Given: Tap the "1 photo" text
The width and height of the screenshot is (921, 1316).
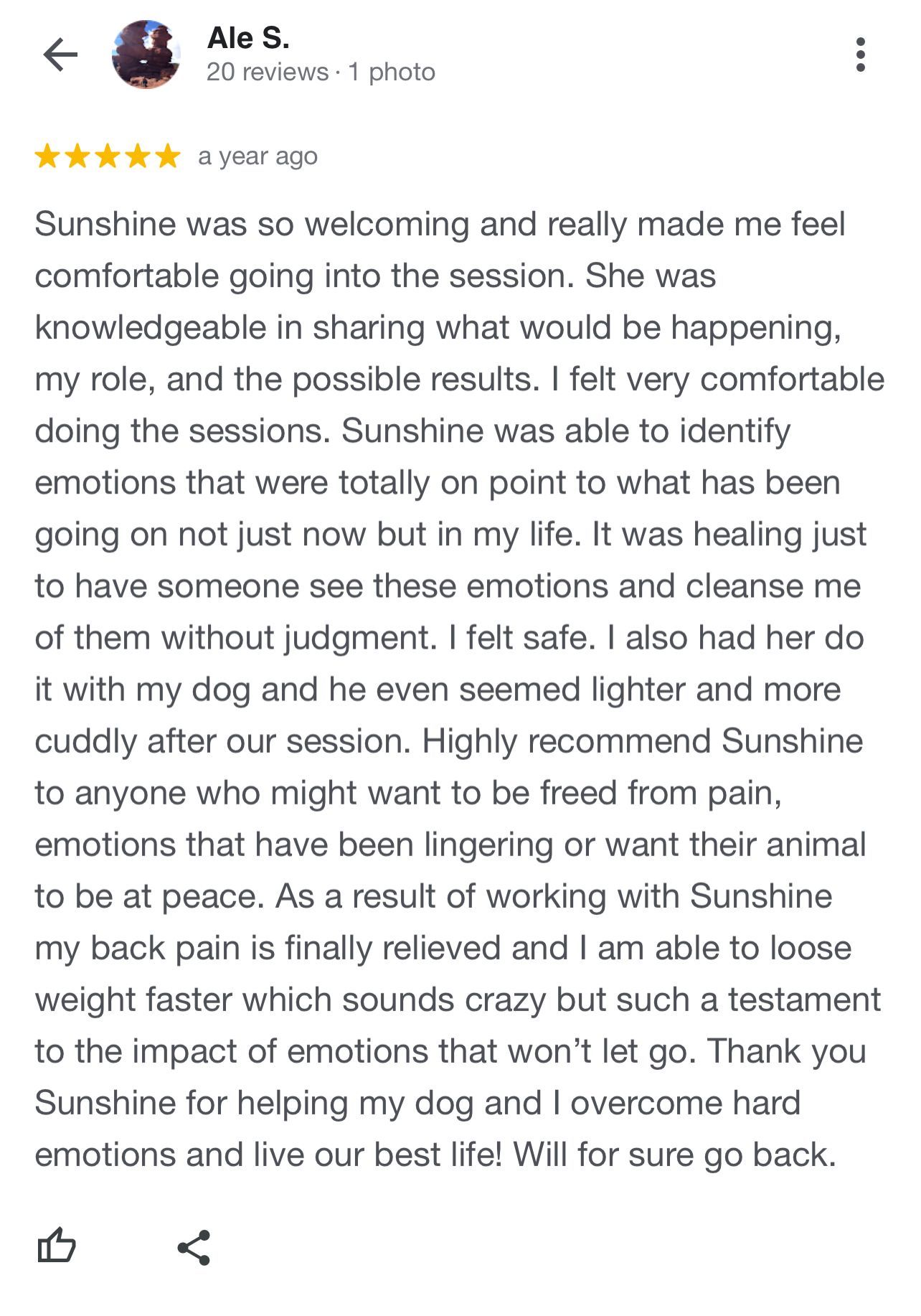Looking at the screenshot, I should (x=392, y=72).
